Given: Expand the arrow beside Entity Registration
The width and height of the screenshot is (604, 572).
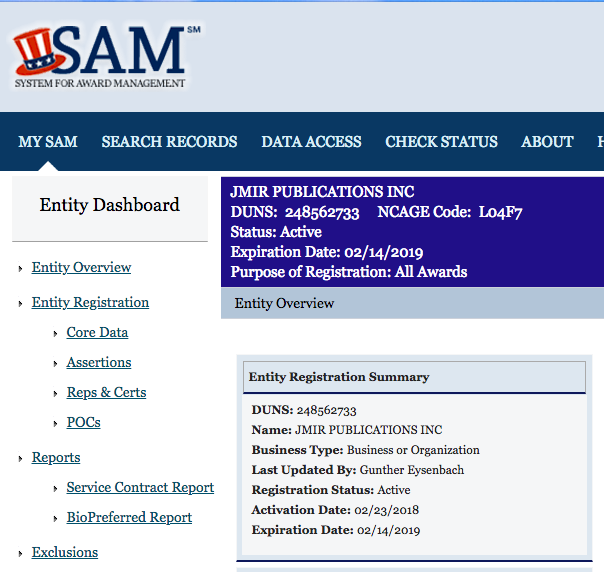Looking at the screenshot, I should (x=21, y=304).
